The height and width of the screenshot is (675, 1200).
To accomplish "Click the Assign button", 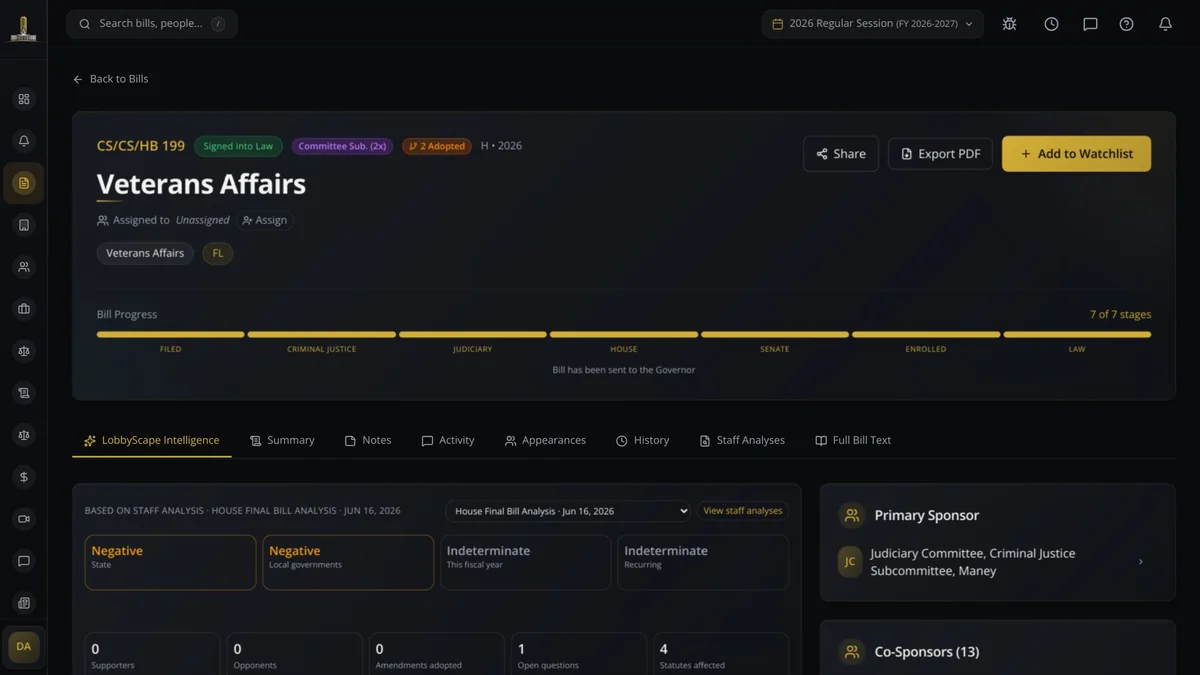I will (265, 220).
